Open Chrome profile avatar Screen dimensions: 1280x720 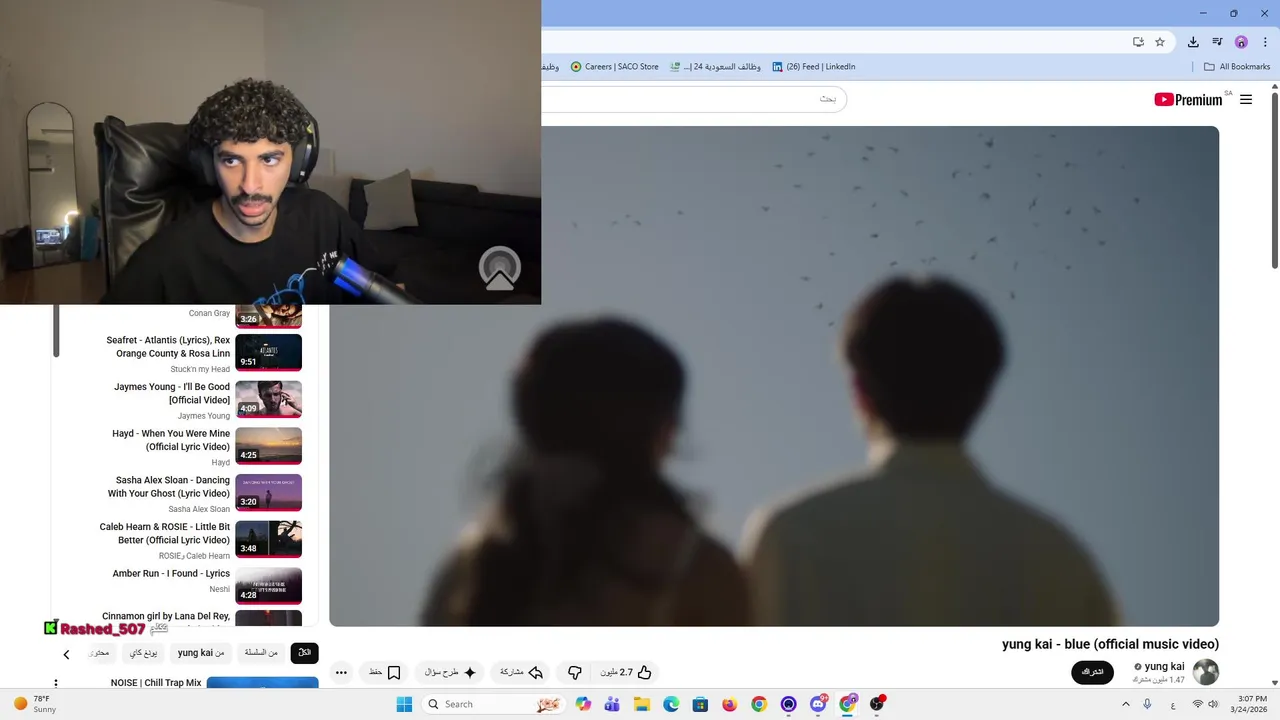[x=1241, y=42]
